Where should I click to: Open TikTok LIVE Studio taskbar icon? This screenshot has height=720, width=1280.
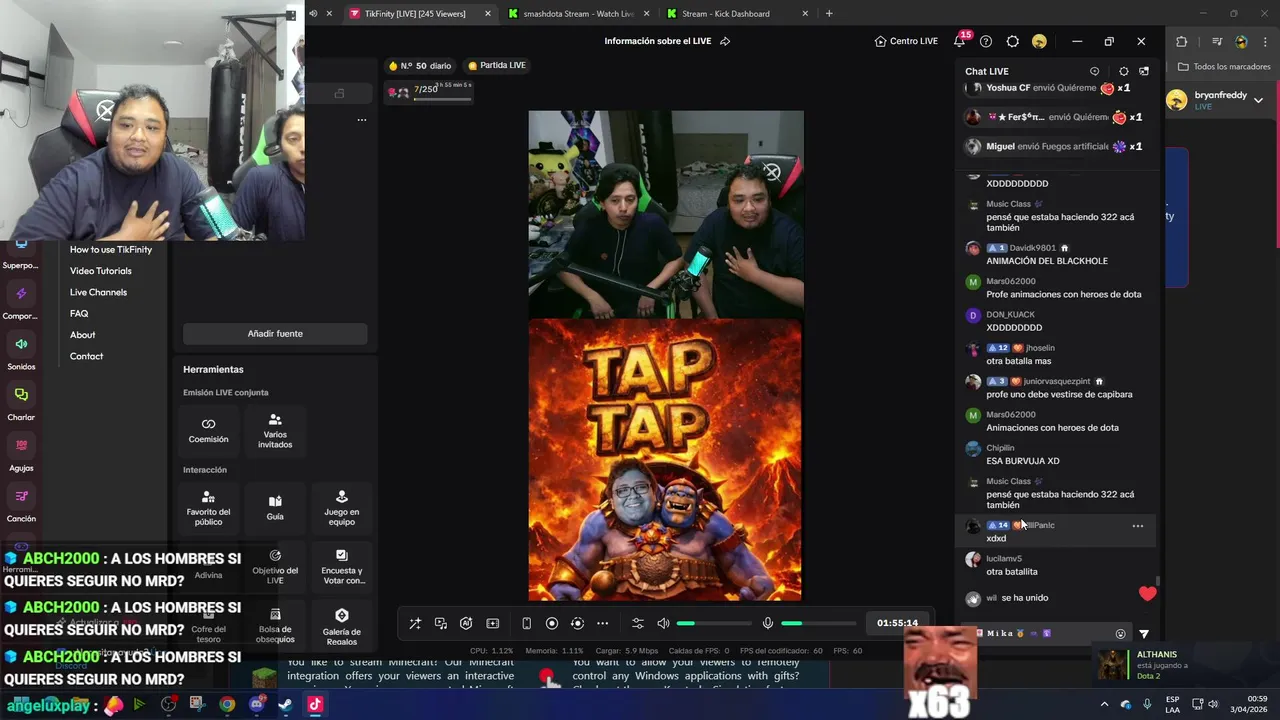315,704
